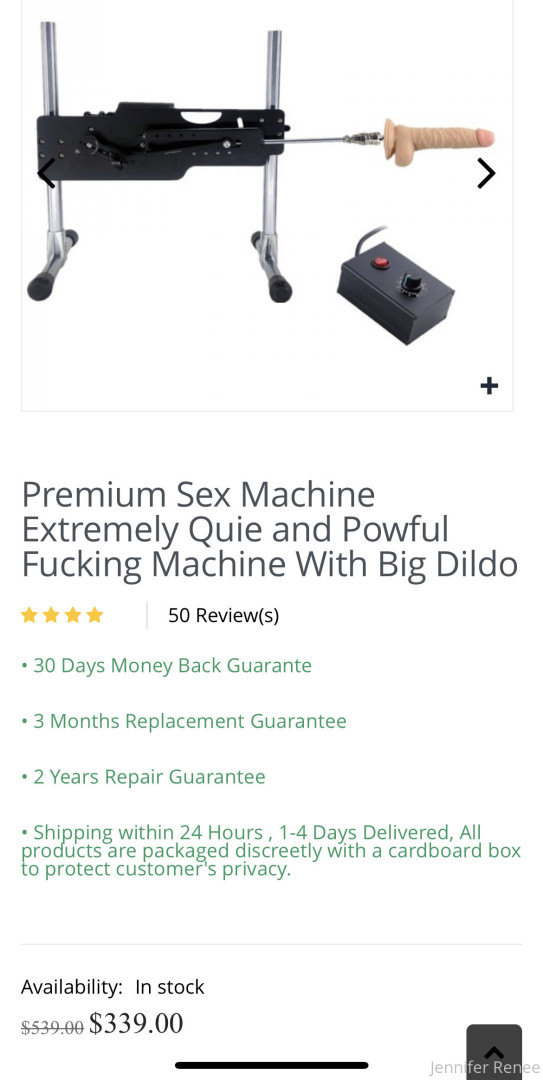
Task: Select the second rating star
Action: click(x=51, y=615)
